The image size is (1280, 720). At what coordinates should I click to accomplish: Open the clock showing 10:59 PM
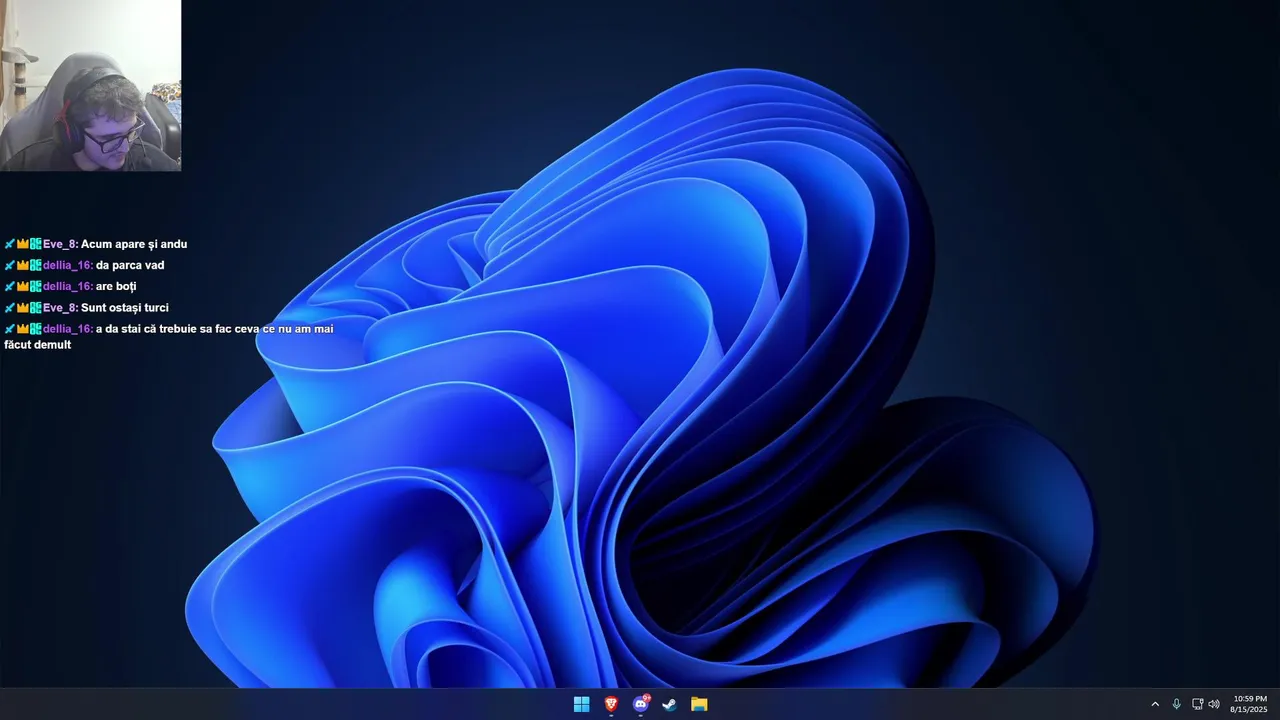click(1249, 704)
